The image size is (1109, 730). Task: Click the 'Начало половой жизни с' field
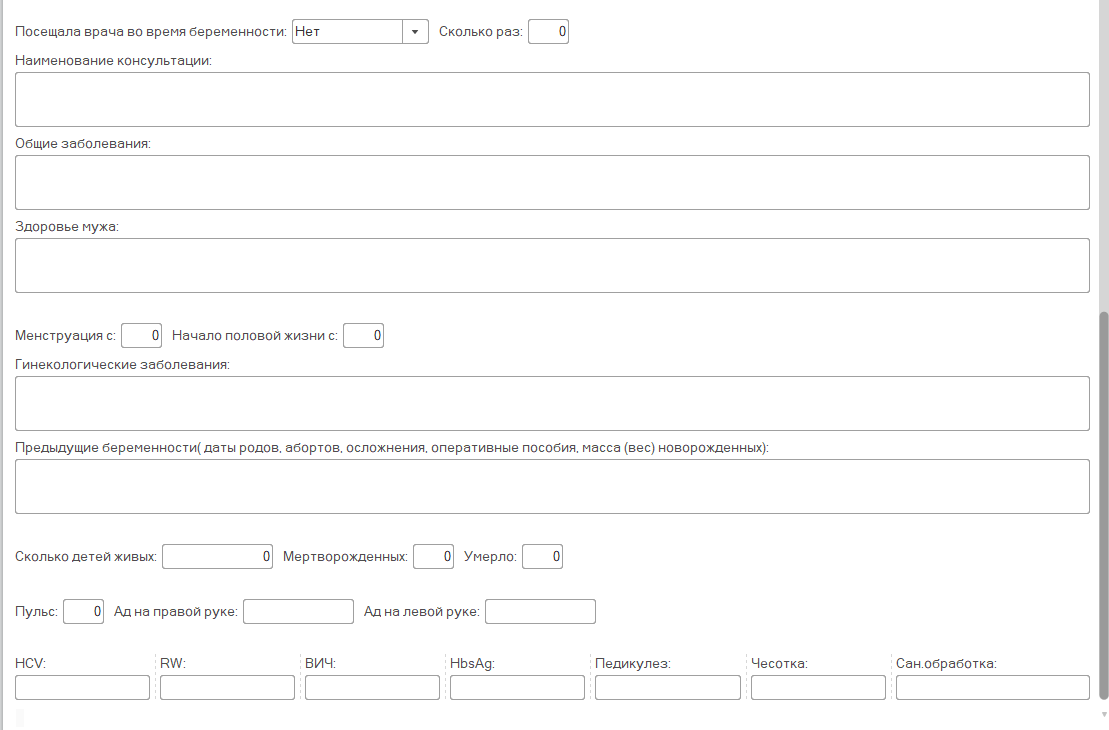coord(363,336)
